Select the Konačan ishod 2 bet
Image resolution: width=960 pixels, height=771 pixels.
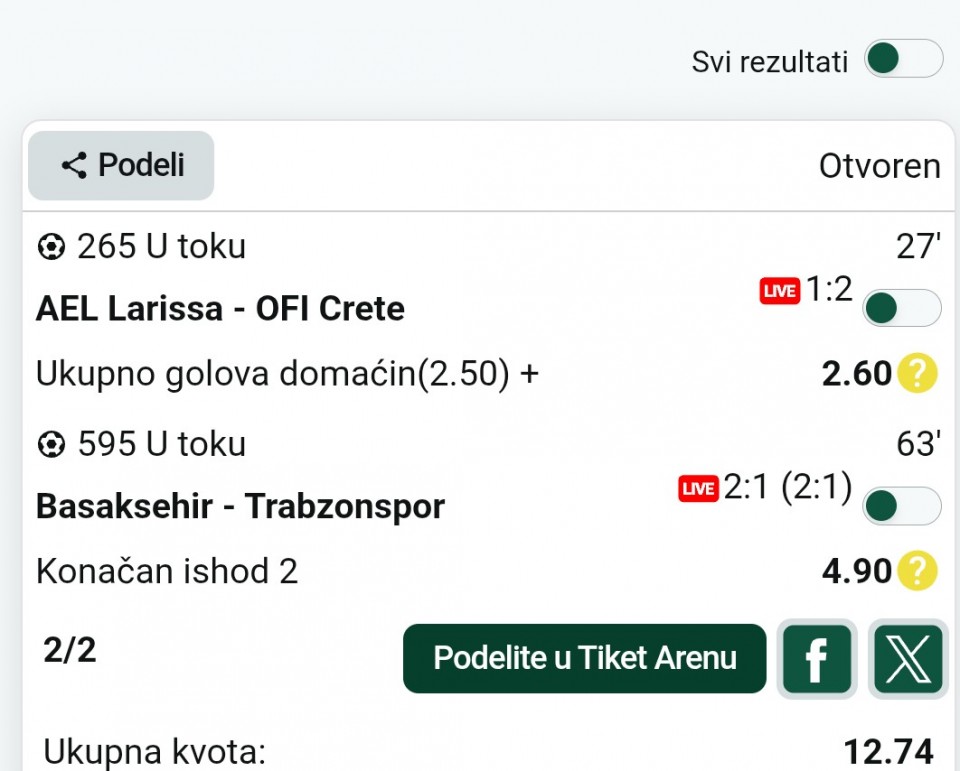167,572
